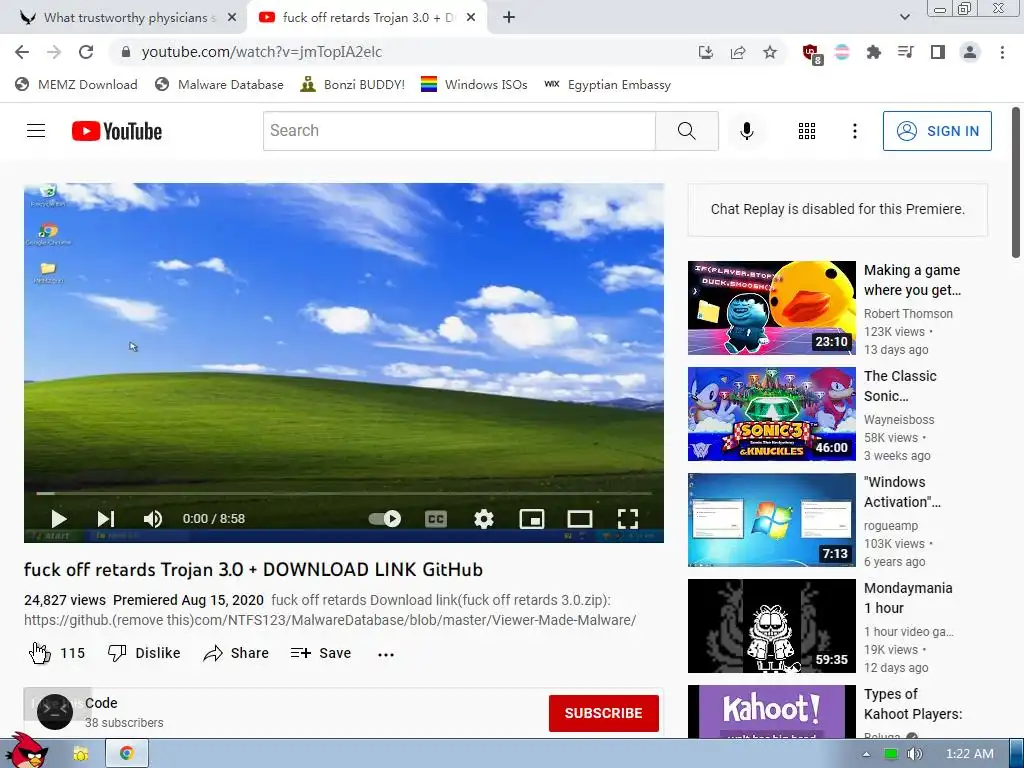The height and width of the screenshot is (768, 1024).
Task: Reload the current page
Action: [x=86, y=52]
